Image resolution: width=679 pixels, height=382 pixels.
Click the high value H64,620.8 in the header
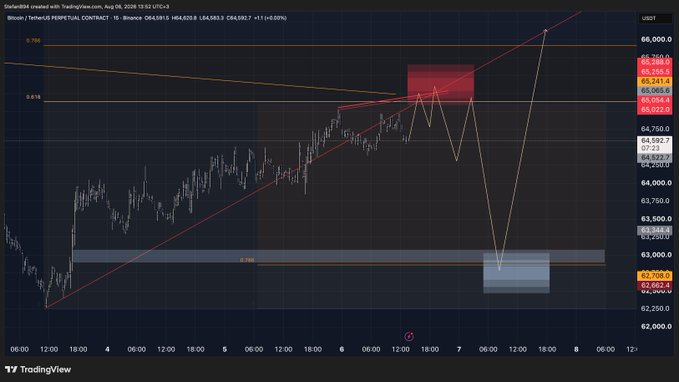pos(184,18)
